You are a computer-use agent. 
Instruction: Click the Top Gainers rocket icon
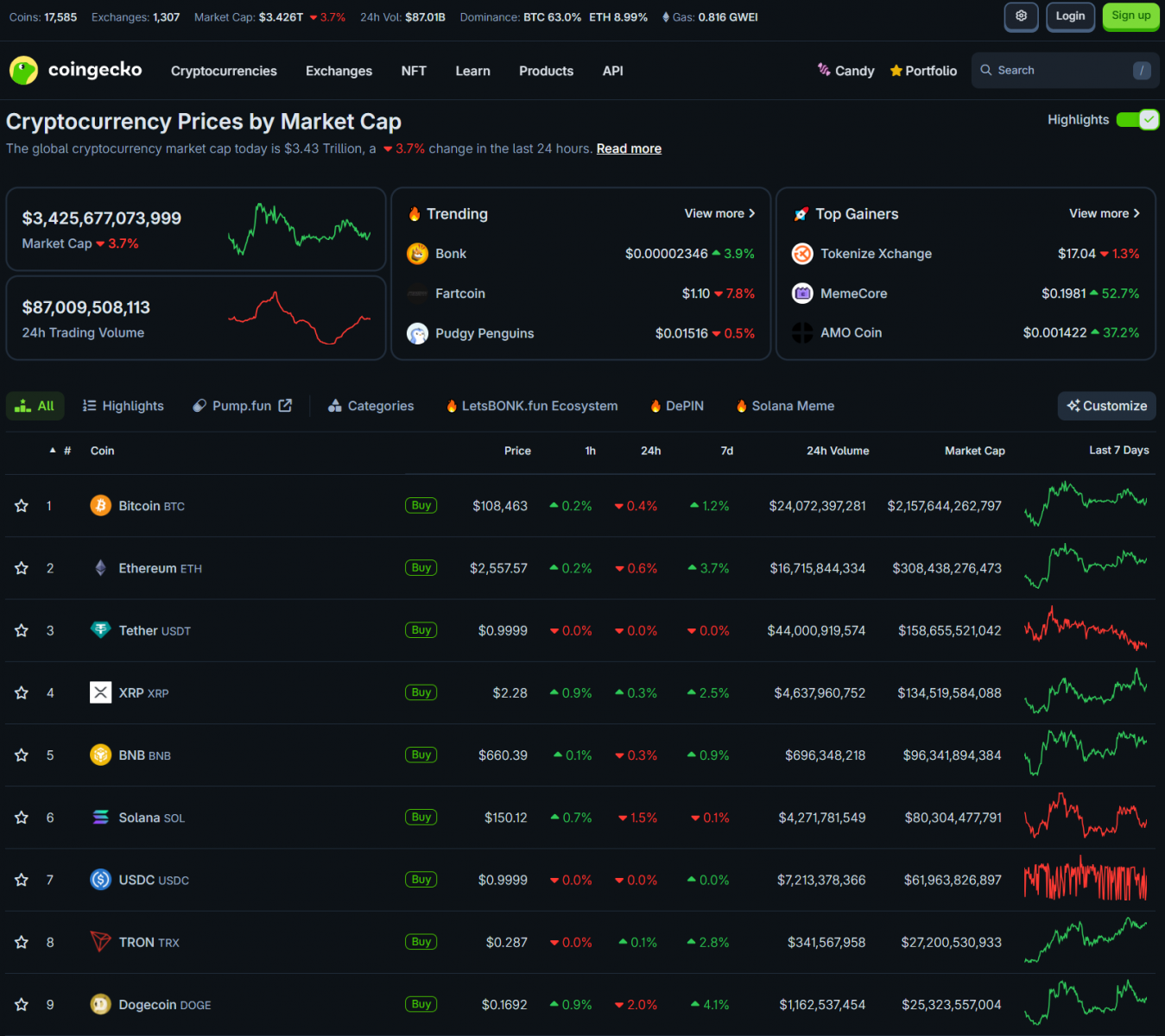click(x=802, y=213)
